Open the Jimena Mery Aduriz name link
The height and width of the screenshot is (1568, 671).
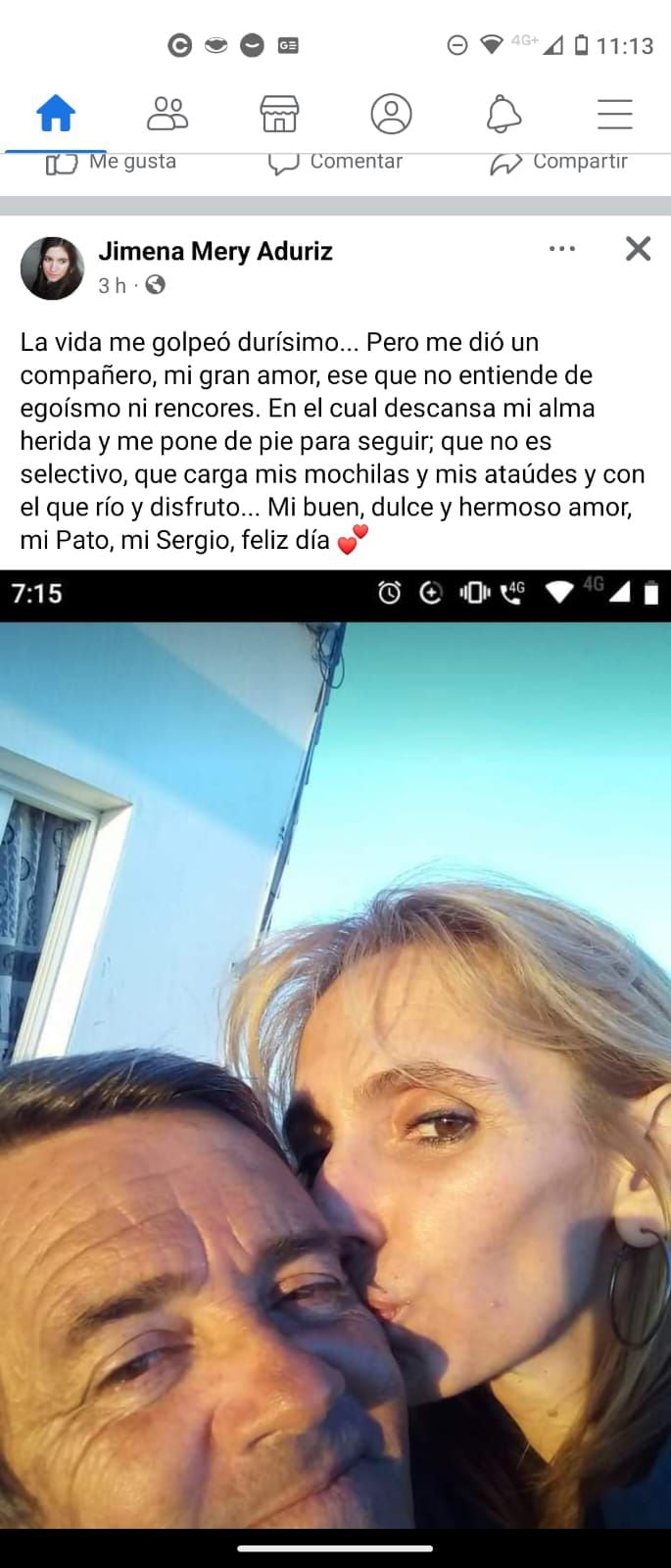[216, 251]
